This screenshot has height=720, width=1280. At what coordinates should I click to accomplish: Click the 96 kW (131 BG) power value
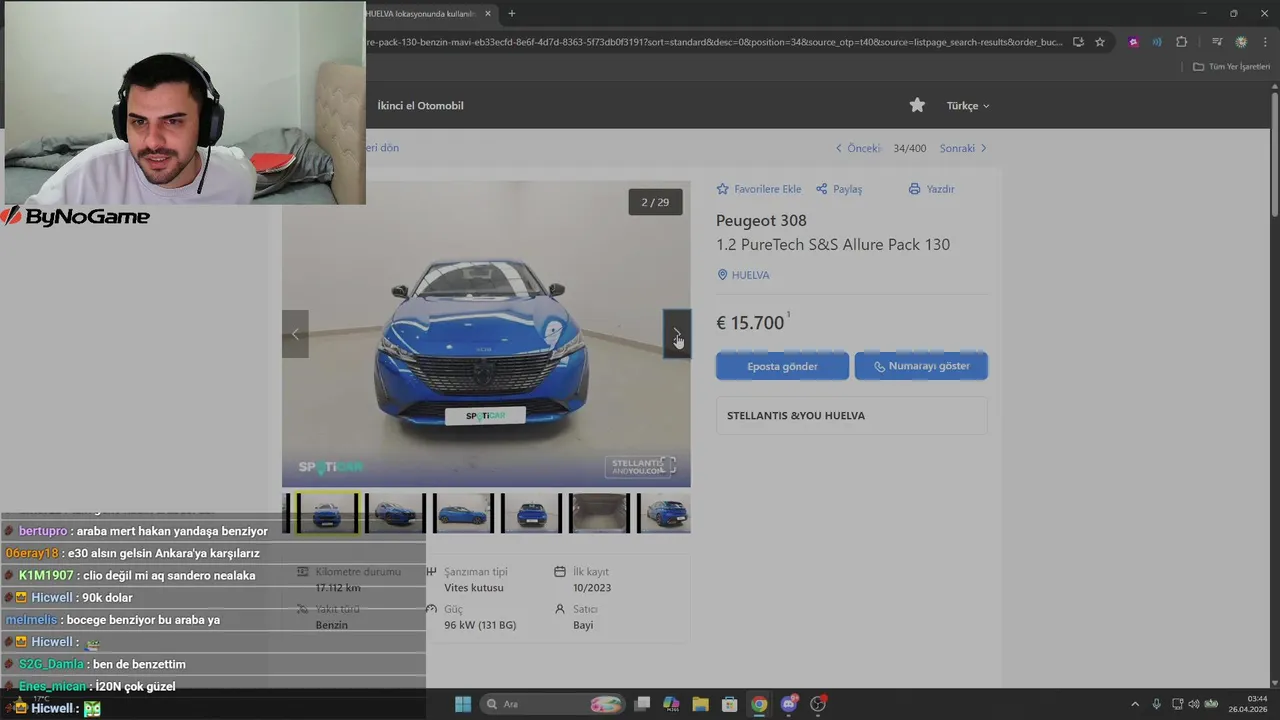click(480, 625)
